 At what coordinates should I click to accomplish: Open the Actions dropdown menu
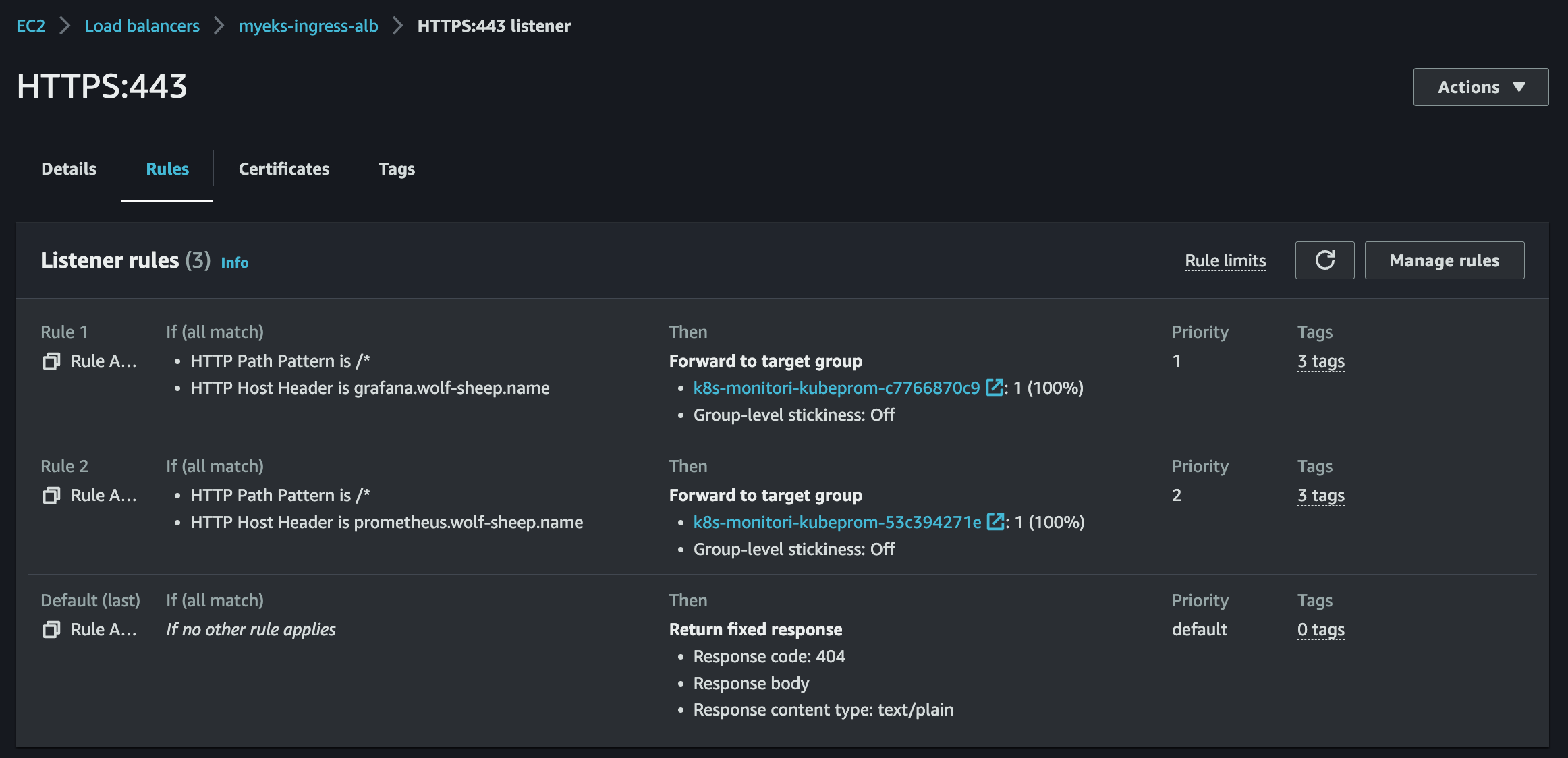click(1480, 87)
